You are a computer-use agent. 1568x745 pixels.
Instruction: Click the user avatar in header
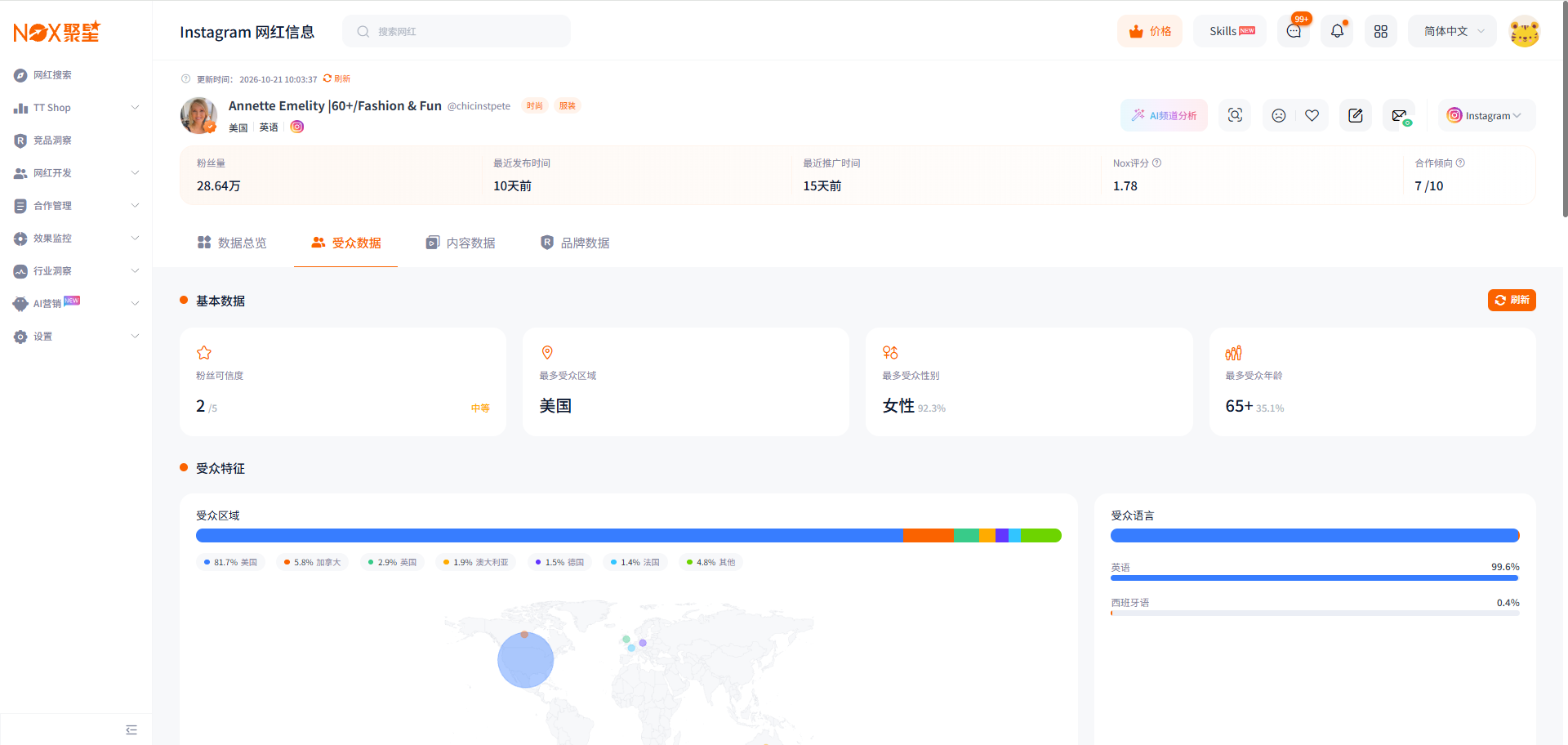point(1524,32)
